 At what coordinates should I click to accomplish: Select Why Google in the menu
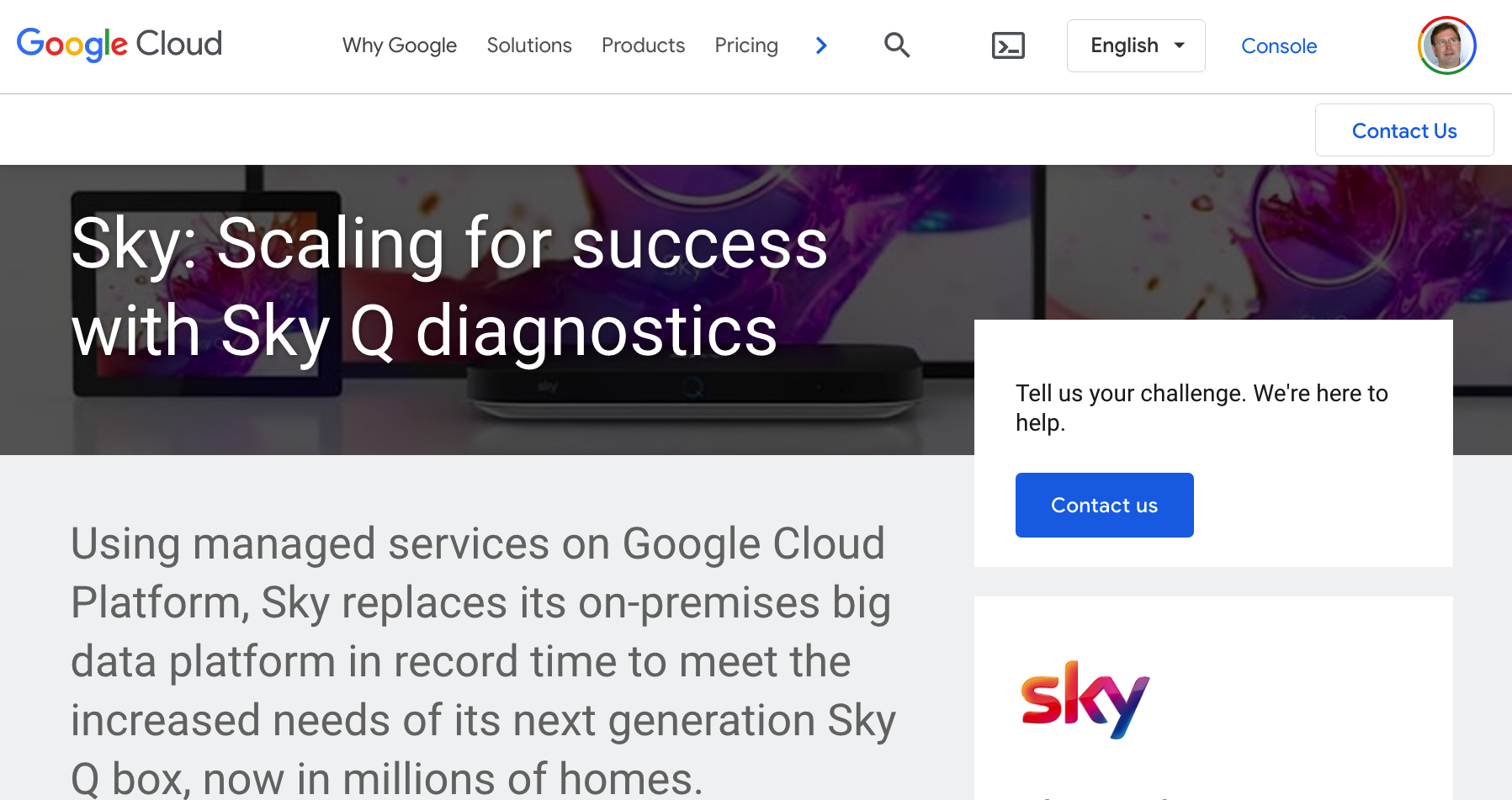pos(399,45)
